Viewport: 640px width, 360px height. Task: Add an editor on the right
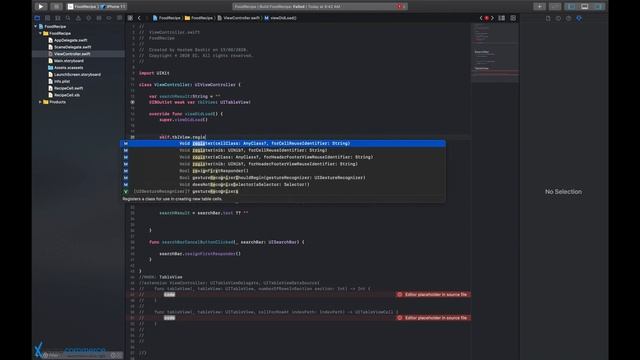tap(513, 18)
